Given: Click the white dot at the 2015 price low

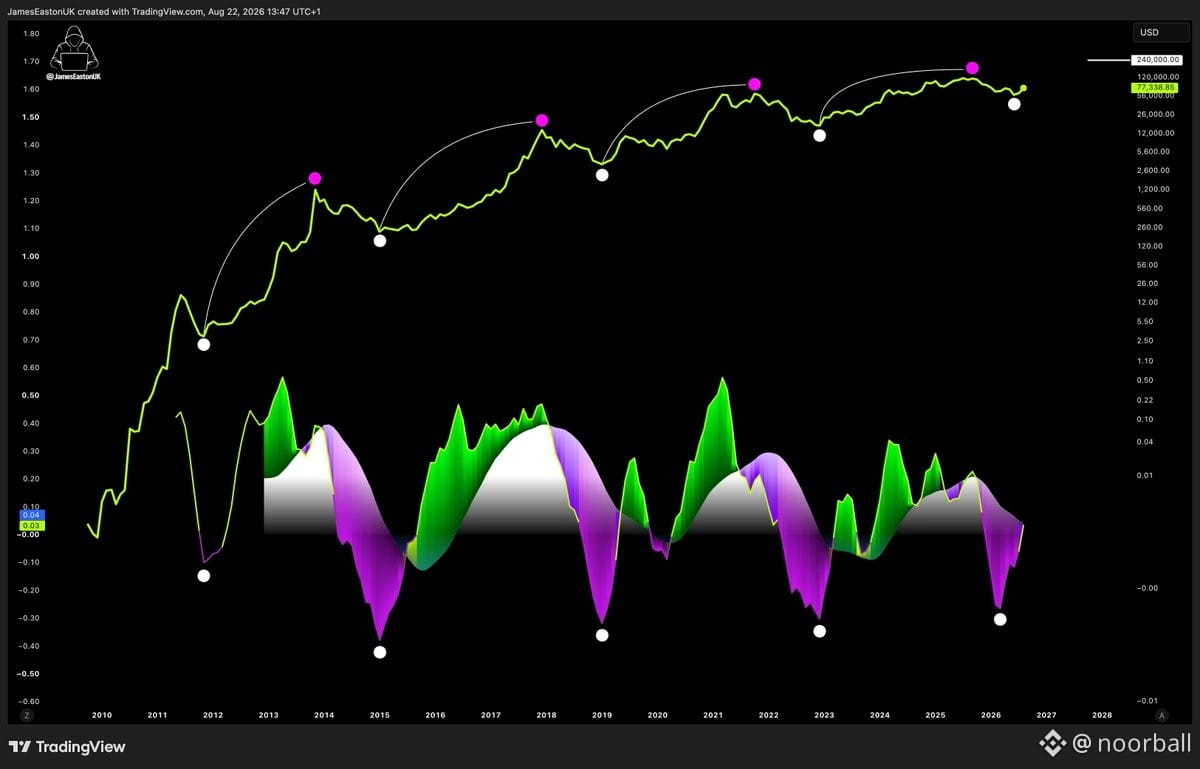Looking at the screenshot, I should point(380,240).
